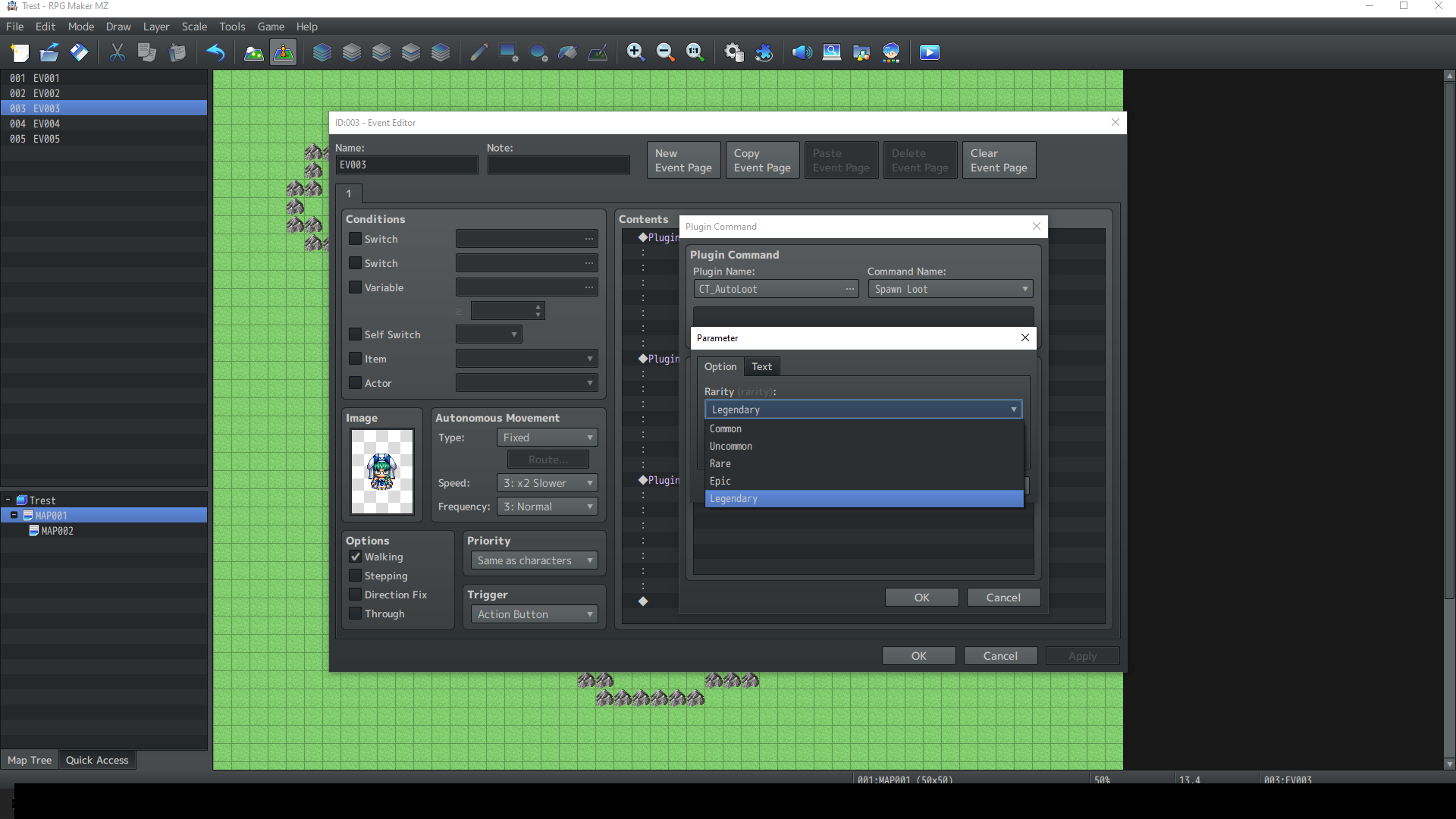Click the Undo arrow icon
1456x819 pixels.
click(215, 52)
